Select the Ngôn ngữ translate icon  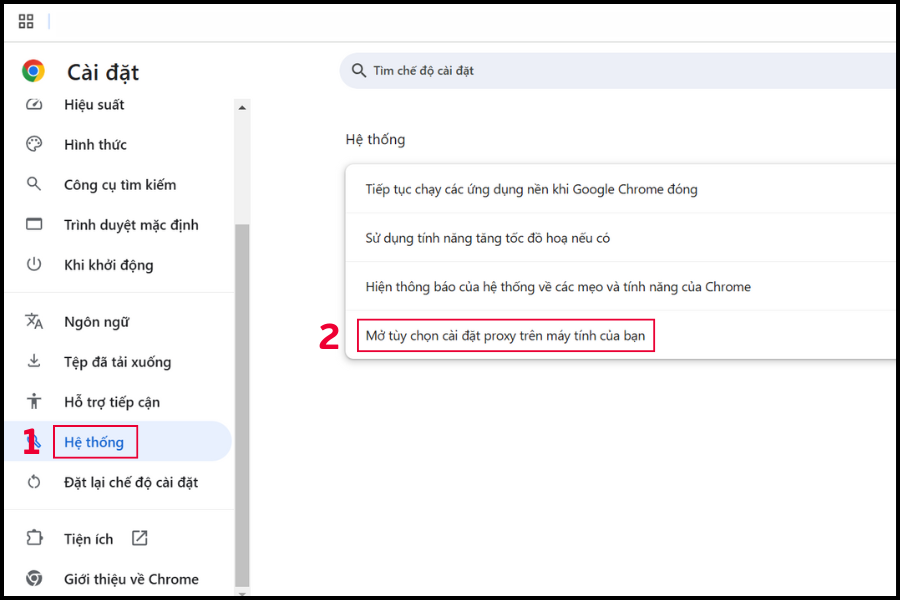[x=34, y=321]
